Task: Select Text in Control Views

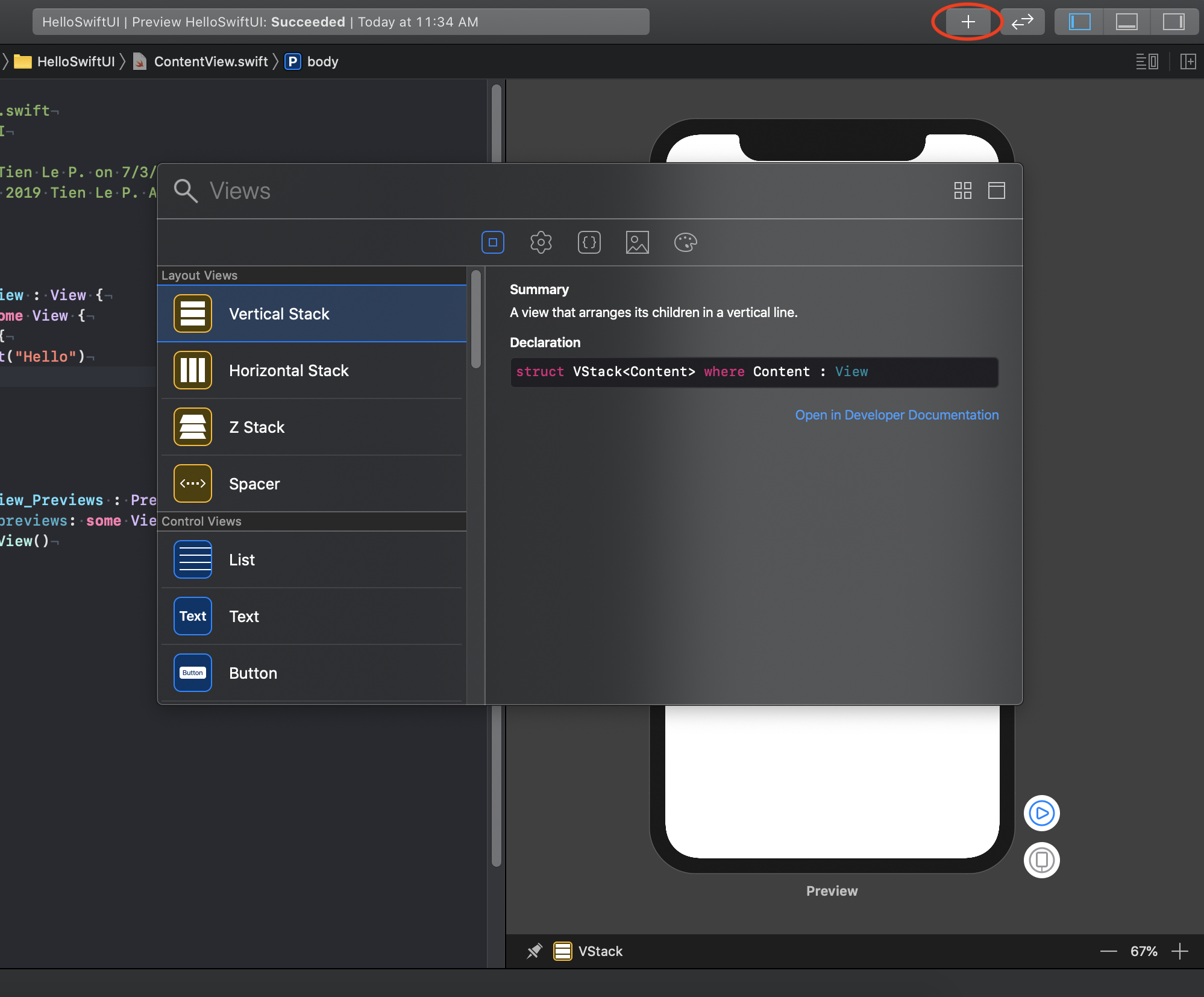Action: coord(312,617)
